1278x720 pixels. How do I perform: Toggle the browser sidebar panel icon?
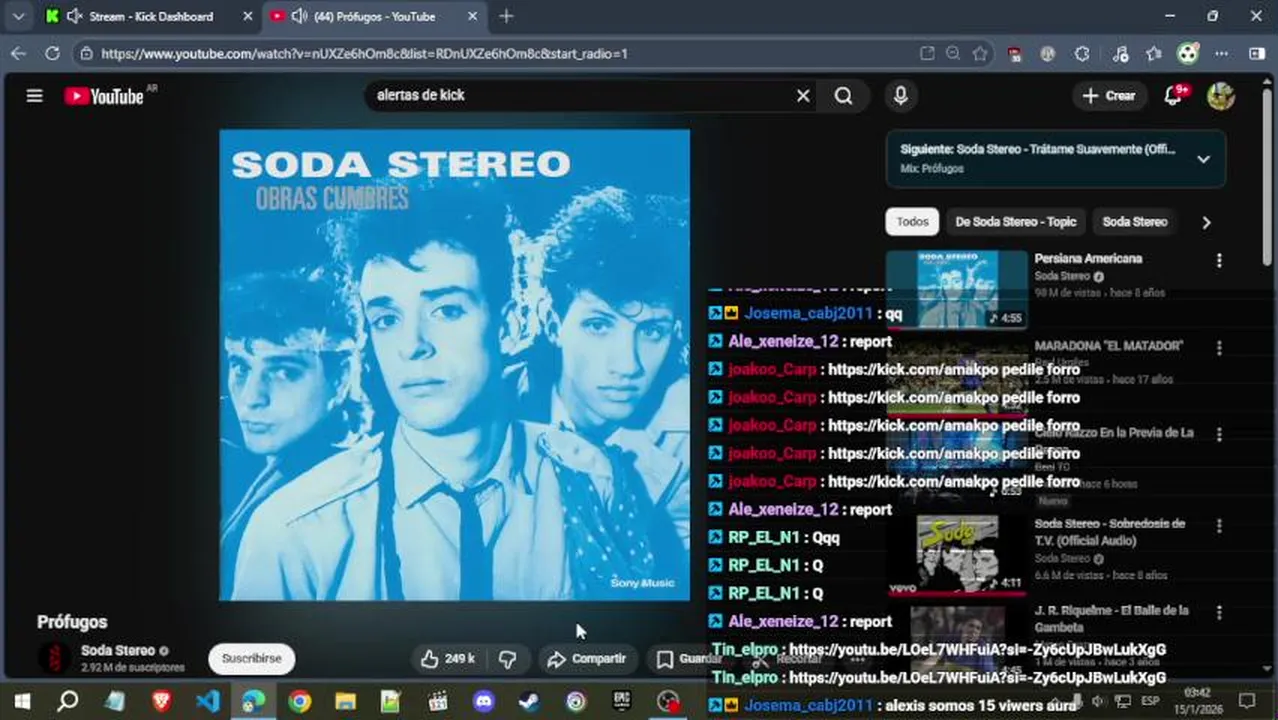pyautogui.click(x=1256, y=54)
